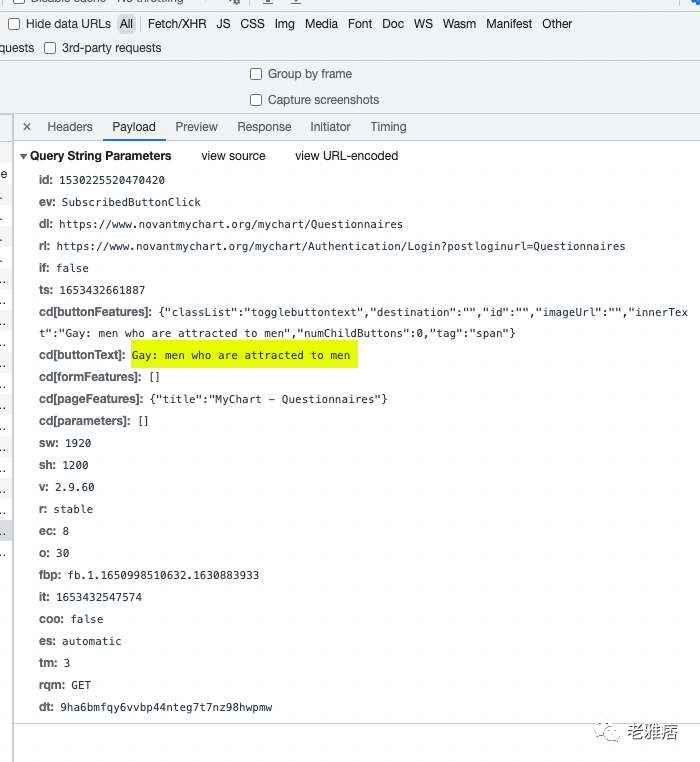Click the view source link

point(233,156)
